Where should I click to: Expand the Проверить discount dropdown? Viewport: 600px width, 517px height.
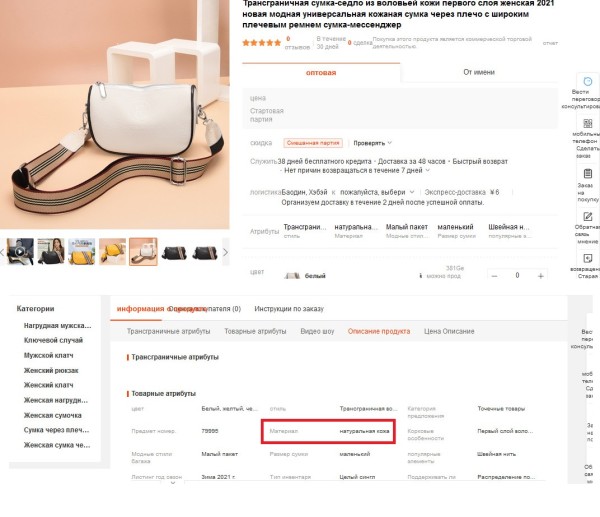click(x=372, y=143)
